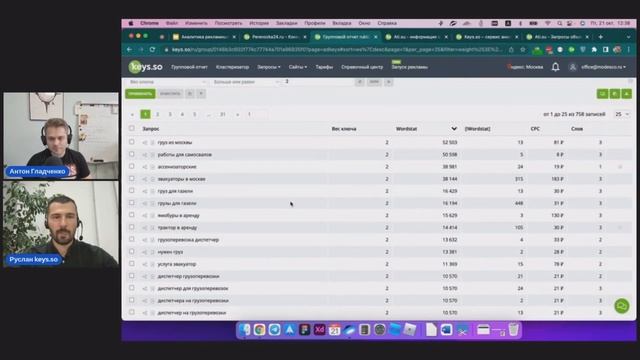Click the browser back arrow
Viewport: 640px width, 360px height.
pos(129,49)
